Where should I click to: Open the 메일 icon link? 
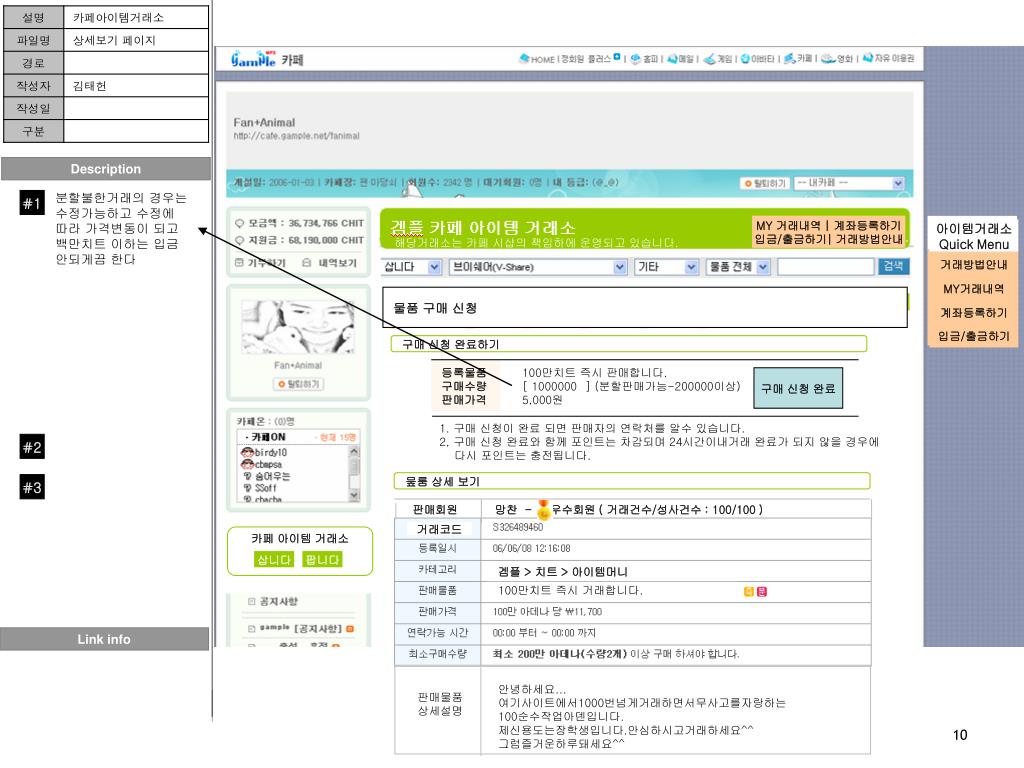click(680, 59)
